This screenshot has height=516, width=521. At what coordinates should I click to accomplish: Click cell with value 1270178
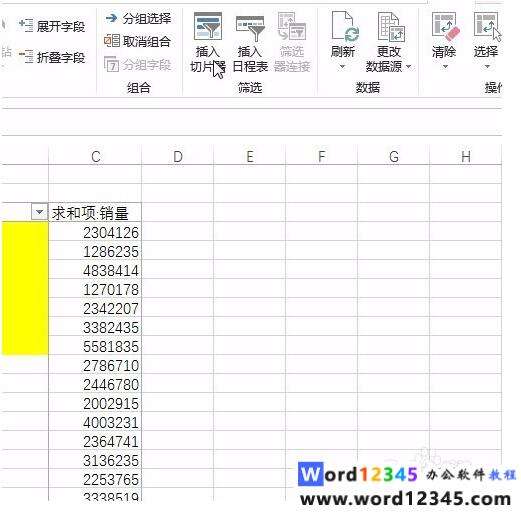pos(95,289)
